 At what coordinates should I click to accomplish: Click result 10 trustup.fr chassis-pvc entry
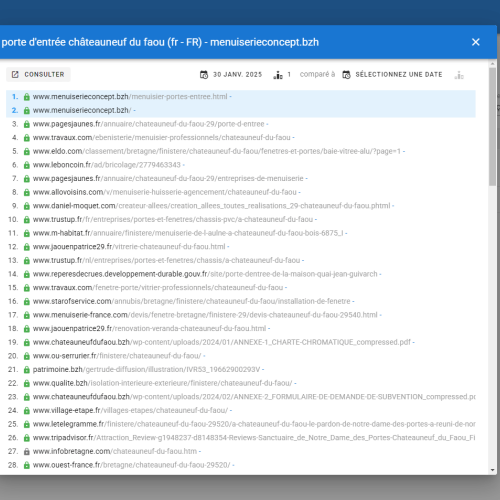tap(173, 220)
